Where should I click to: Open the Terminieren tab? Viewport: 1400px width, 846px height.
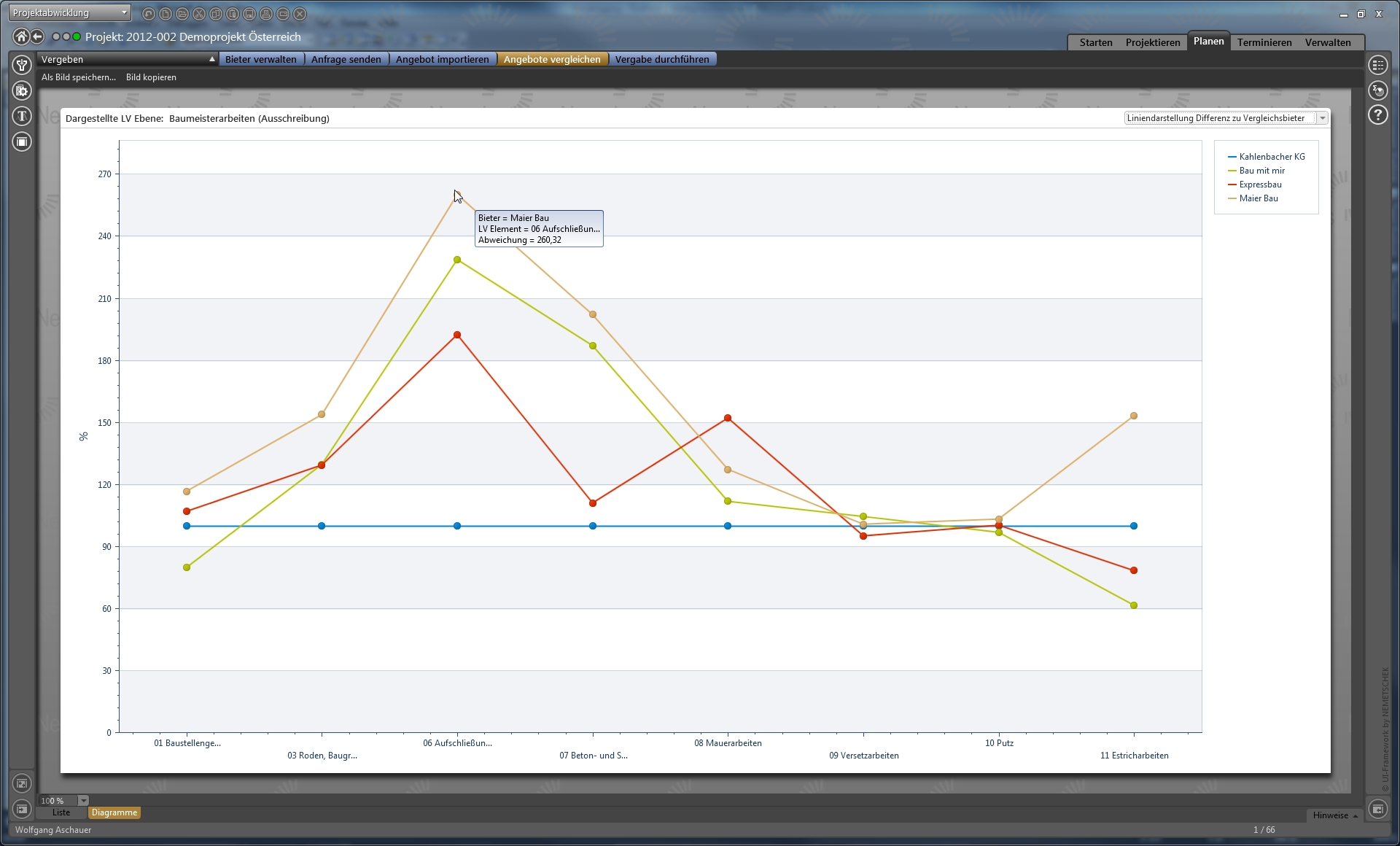(1264, 42)
